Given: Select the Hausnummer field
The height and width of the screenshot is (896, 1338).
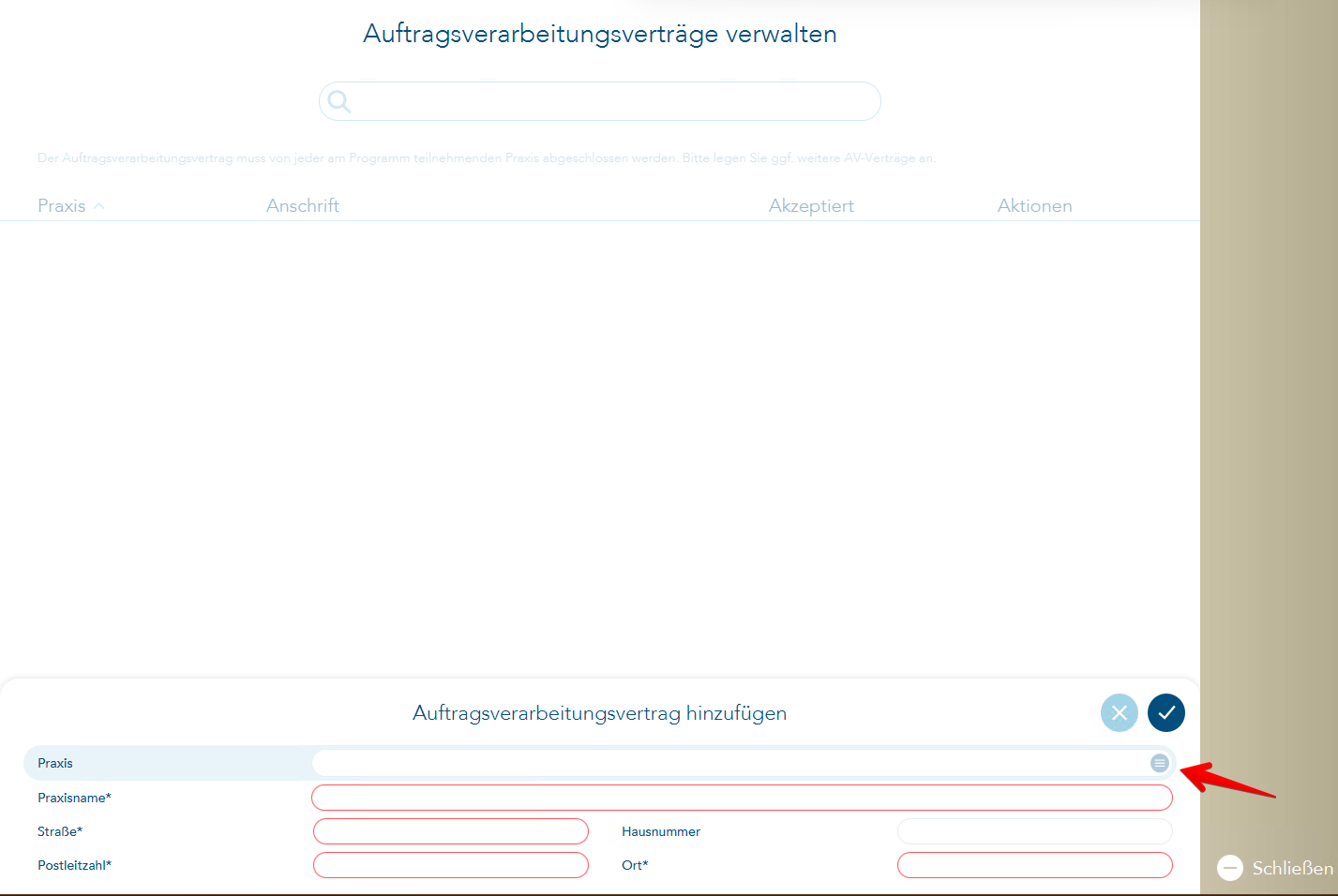Looking at the screenshot, I should [x=1034, y=831].
